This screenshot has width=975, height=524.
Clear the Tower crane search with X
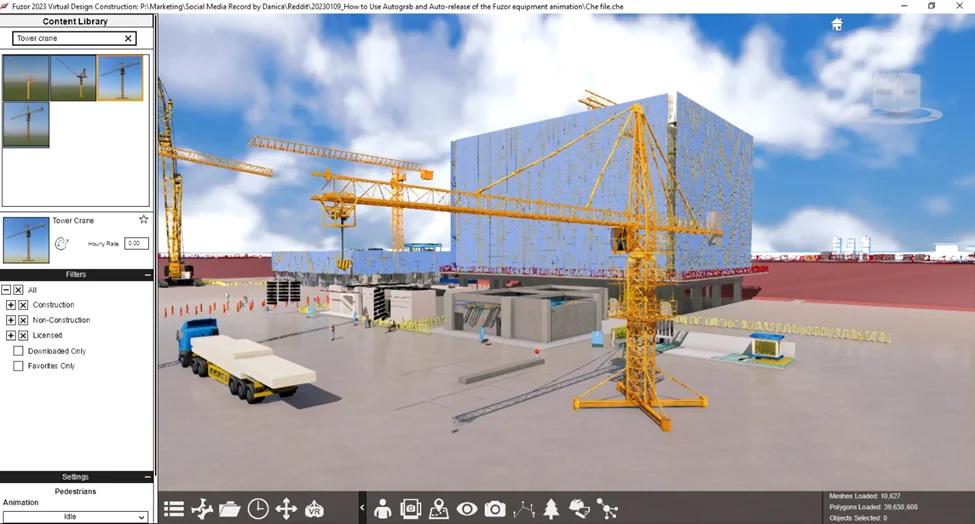pos(128,39)
